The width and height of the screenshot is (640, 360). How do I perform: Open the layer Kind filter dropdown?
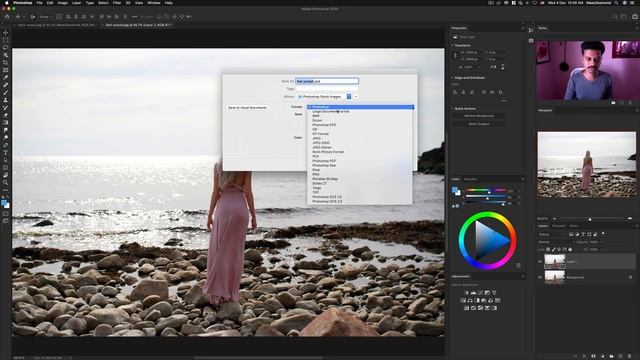(551, 234)
